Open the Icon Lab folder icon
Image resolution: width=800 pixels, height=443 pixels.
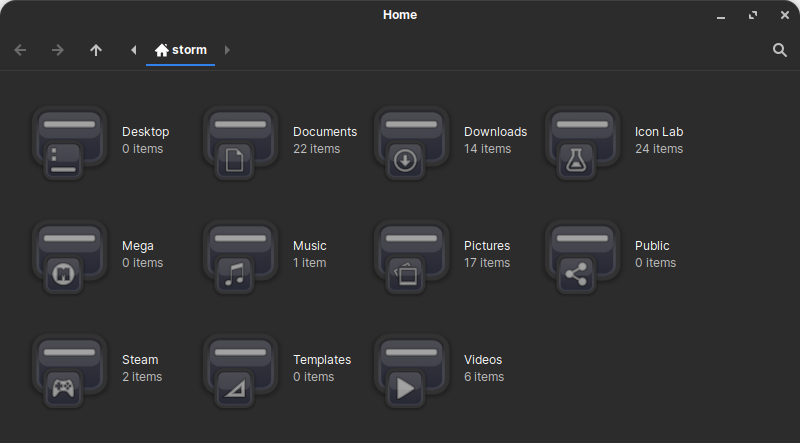(583, 142)
